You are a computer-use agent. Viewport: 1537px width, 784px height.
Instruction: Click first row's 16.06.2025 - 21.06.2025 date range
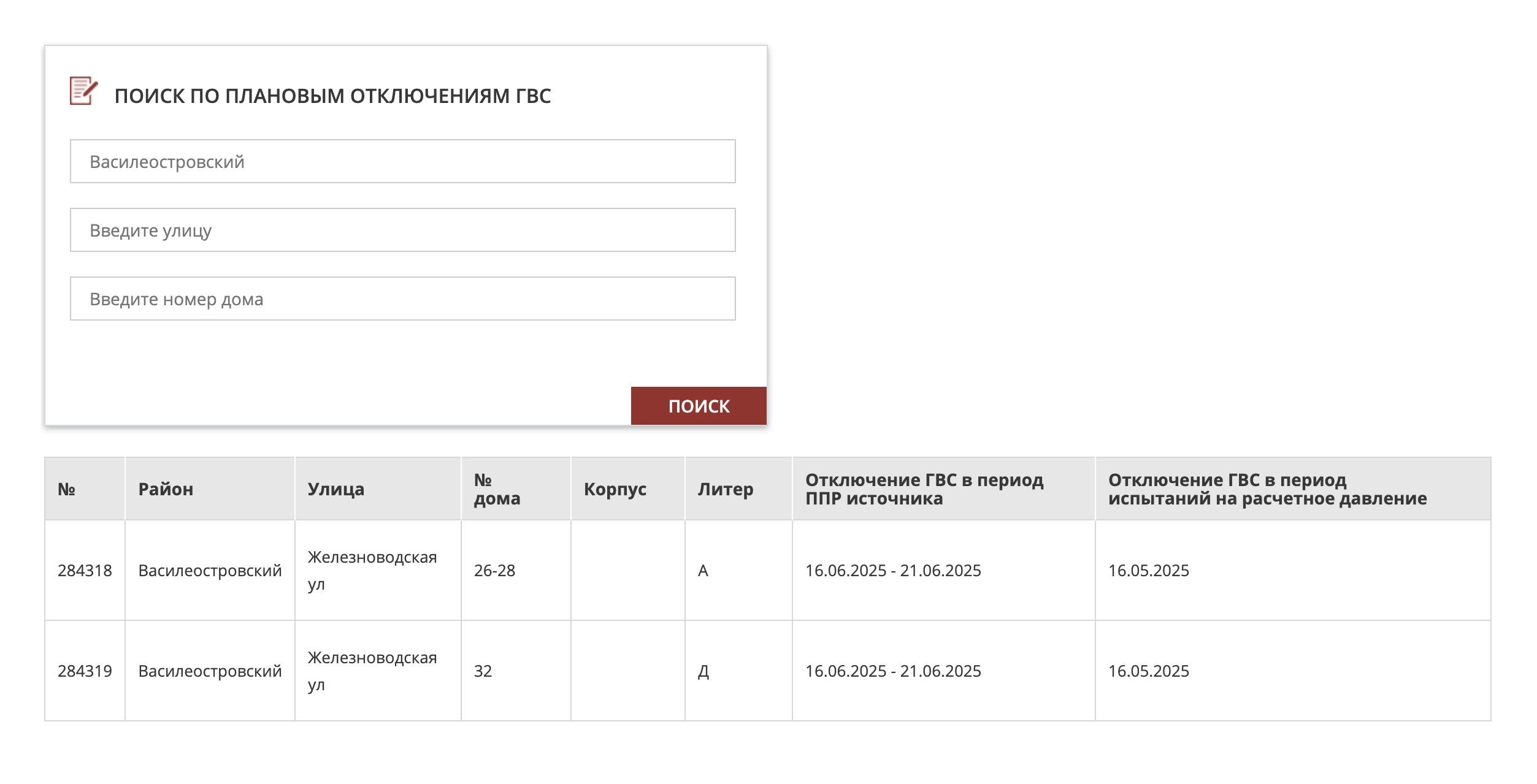pyautogui.click(x=892, y=571)
